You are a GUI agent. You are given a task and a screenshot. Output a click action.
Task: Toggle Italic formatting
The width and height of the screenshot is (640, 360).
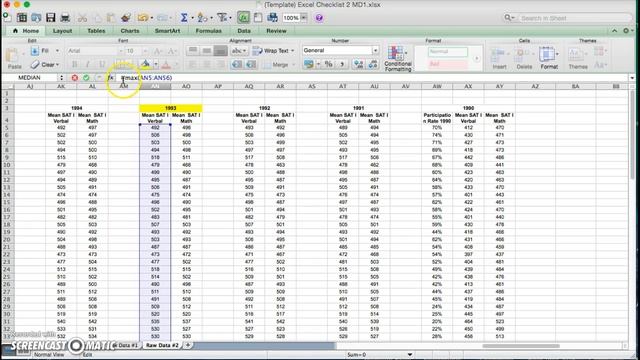[88, 64]
